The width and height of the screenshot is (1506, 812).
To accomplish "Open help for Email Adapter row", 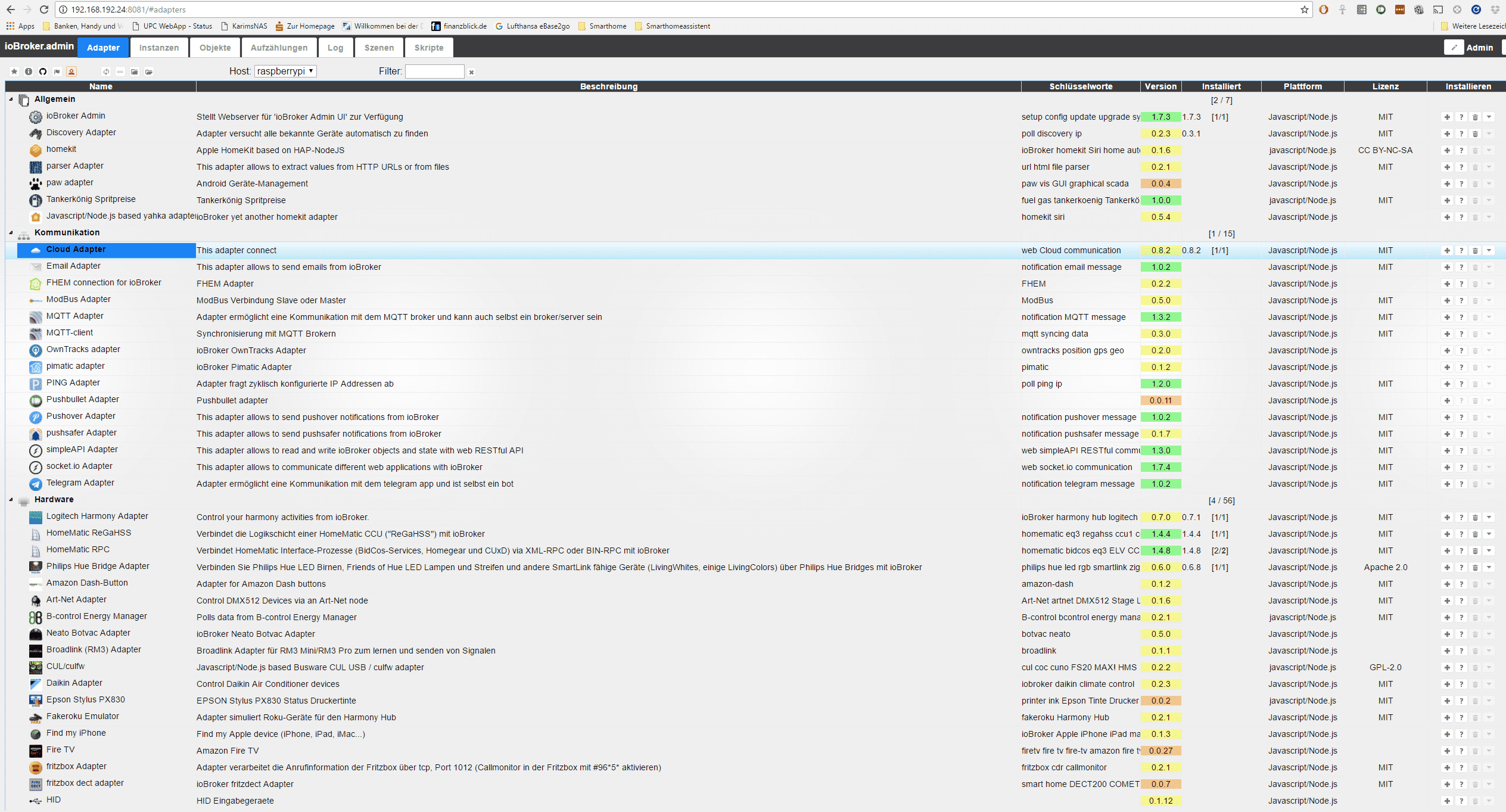I will pos(1461,267).
